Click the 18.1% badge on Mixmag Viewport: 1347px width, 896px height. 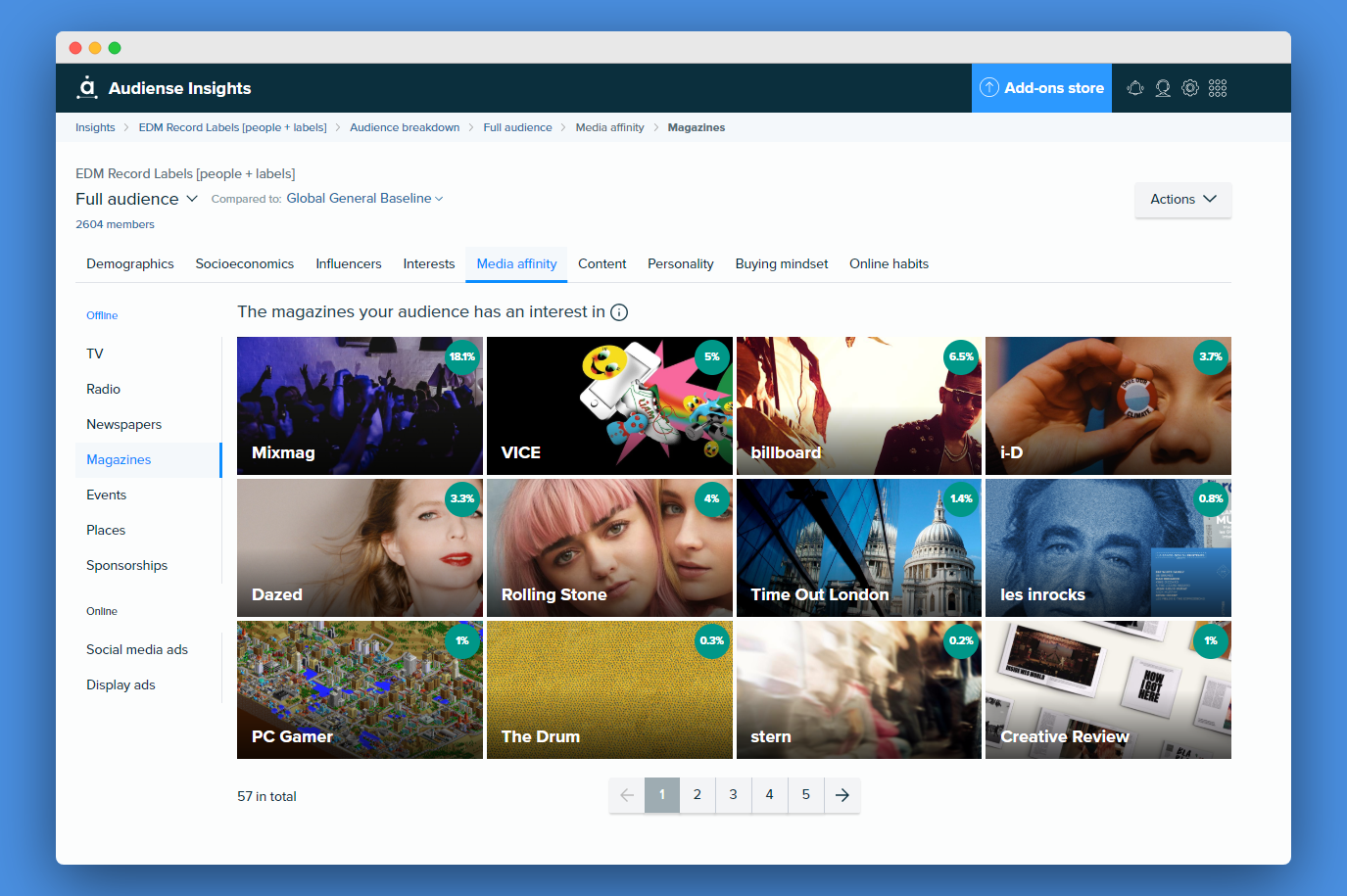462,357
